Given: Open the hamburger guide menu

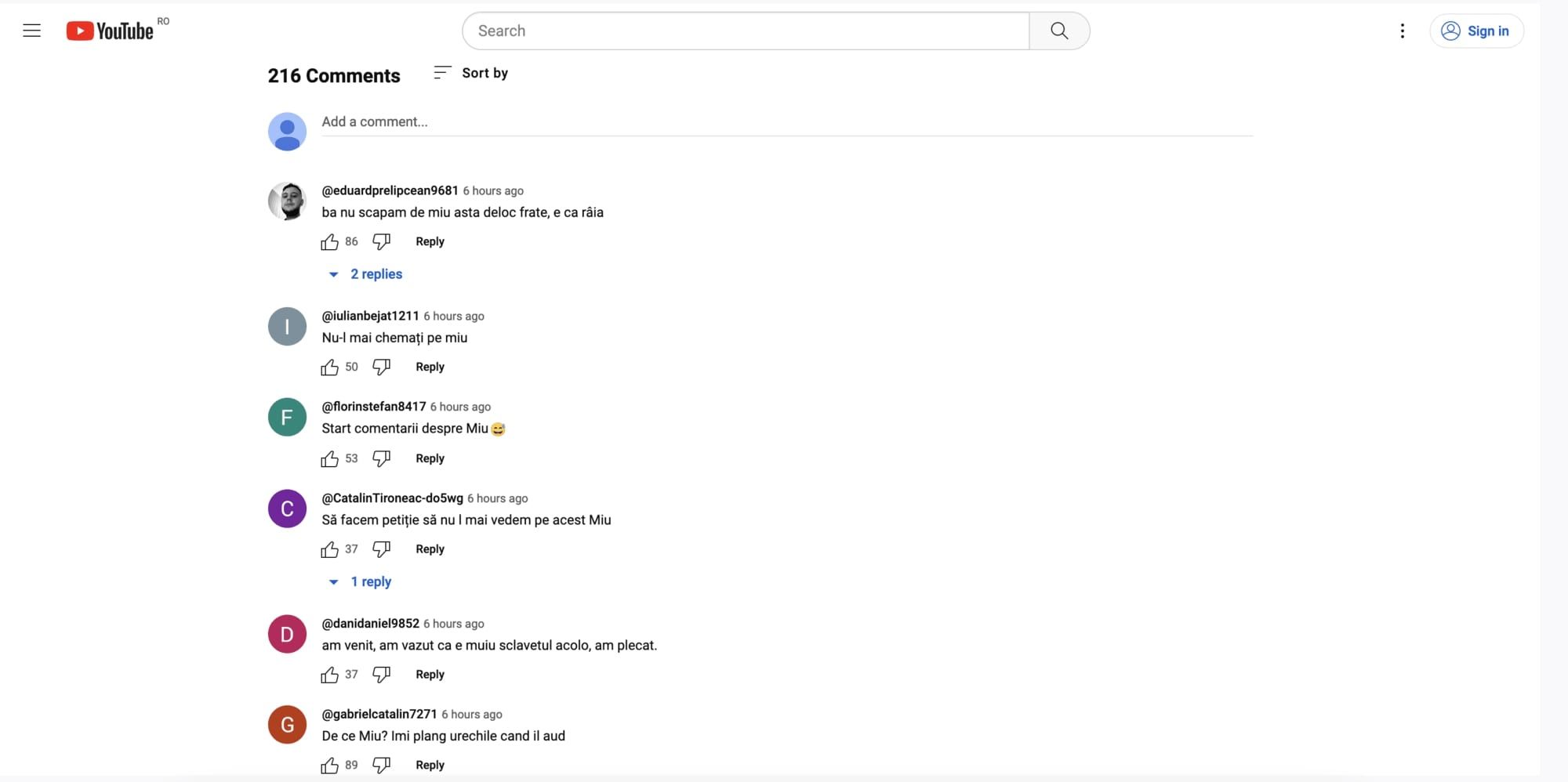Looking at the screenshot, I should [31, 31].
